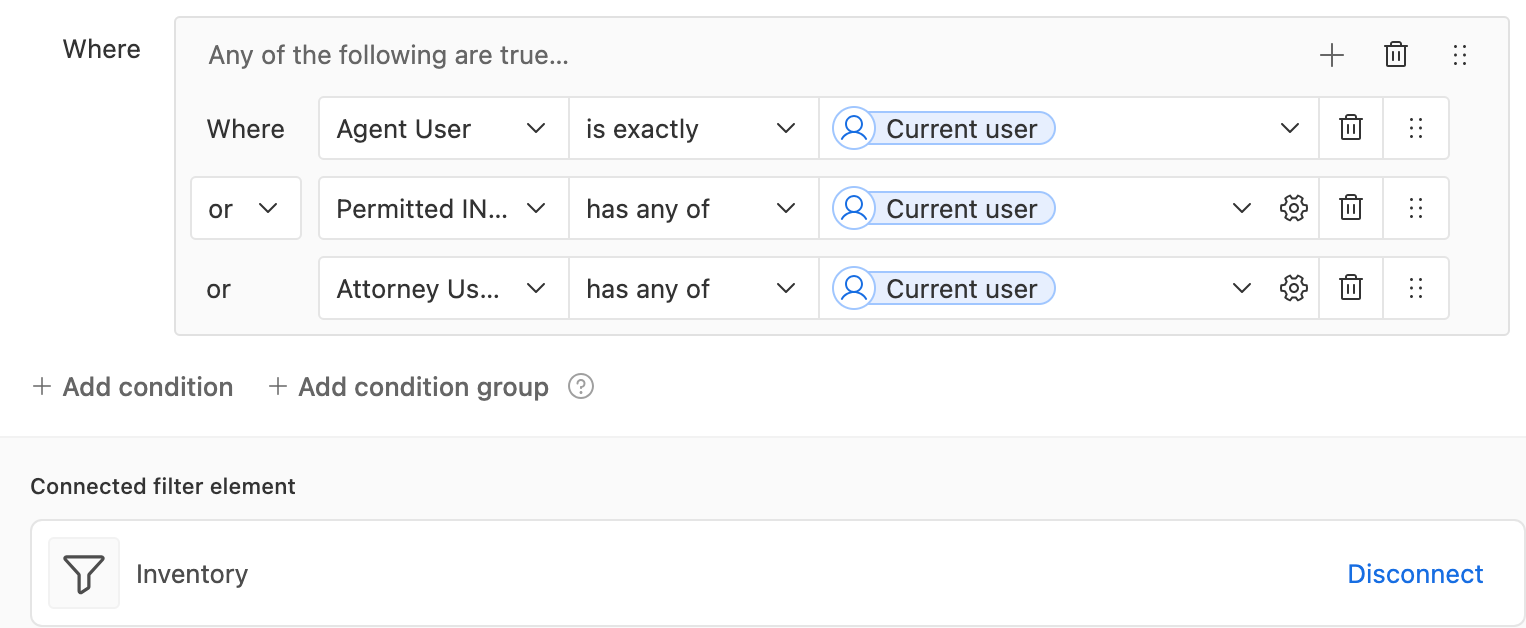Expand Current user value for Agent User

1290,128
